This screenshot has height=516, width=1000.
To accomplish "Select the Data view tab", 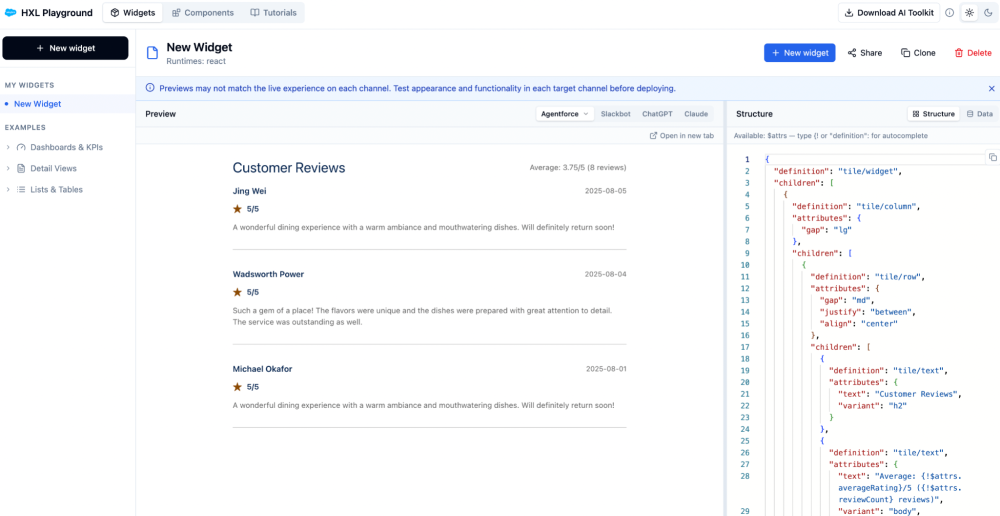I will point(979,114).
